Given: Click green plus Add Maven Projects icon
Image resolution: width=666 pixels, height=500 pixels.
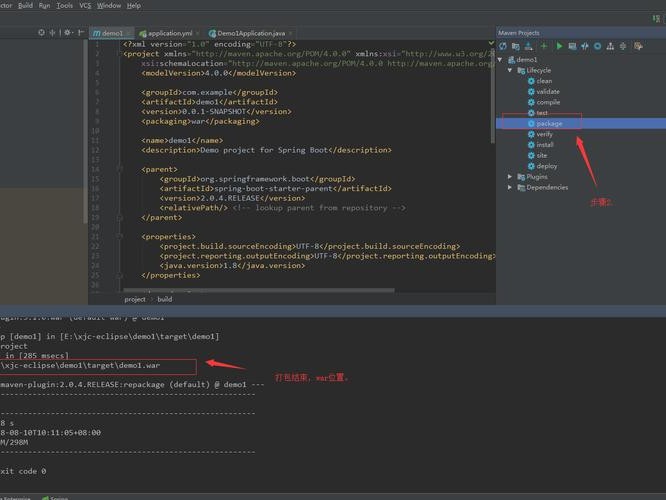Looking at the screenshot, I should coord(544,46).
